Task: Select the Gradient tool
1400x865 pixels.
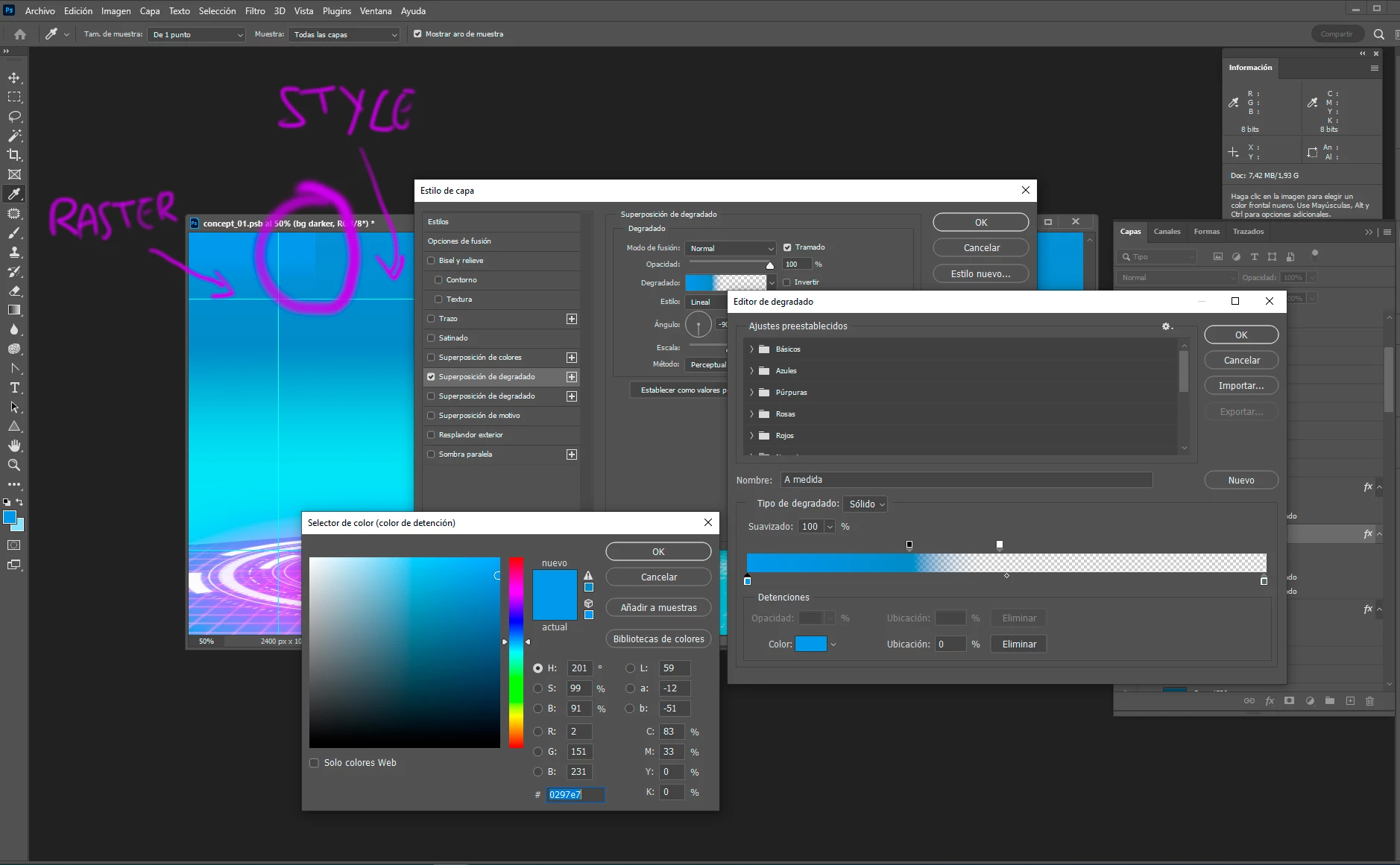Action: coord(14,310)
